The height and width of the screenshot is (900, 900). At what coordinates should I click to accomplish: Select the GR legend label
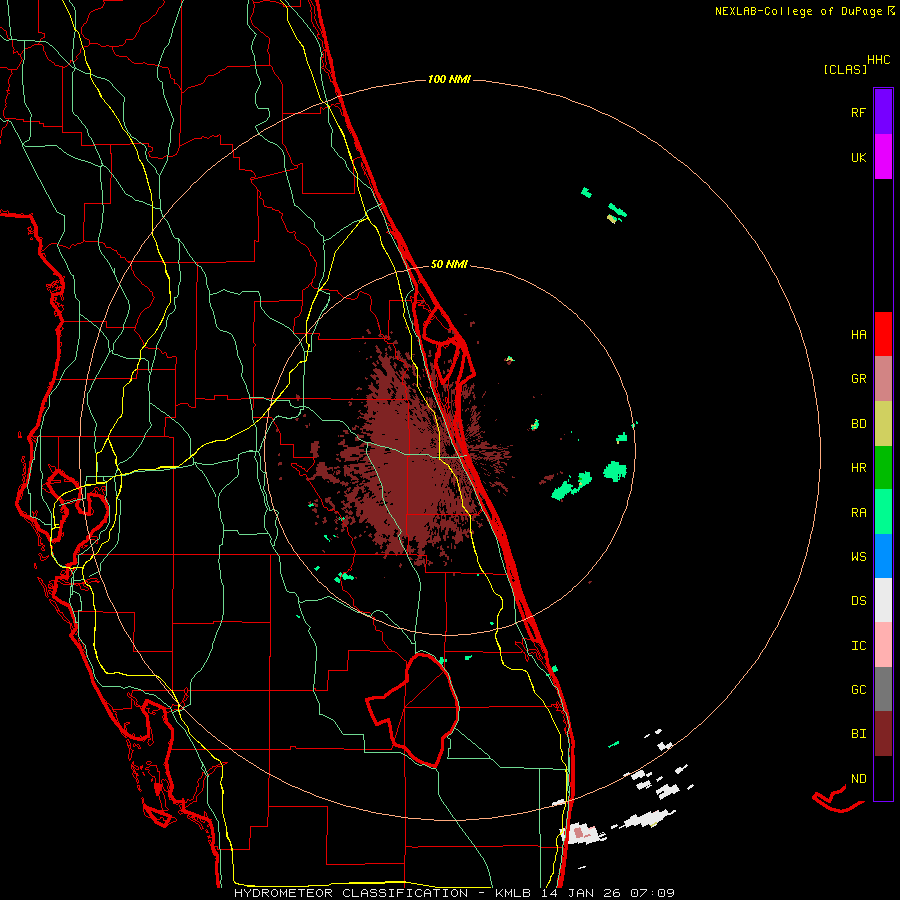(858, 379)
